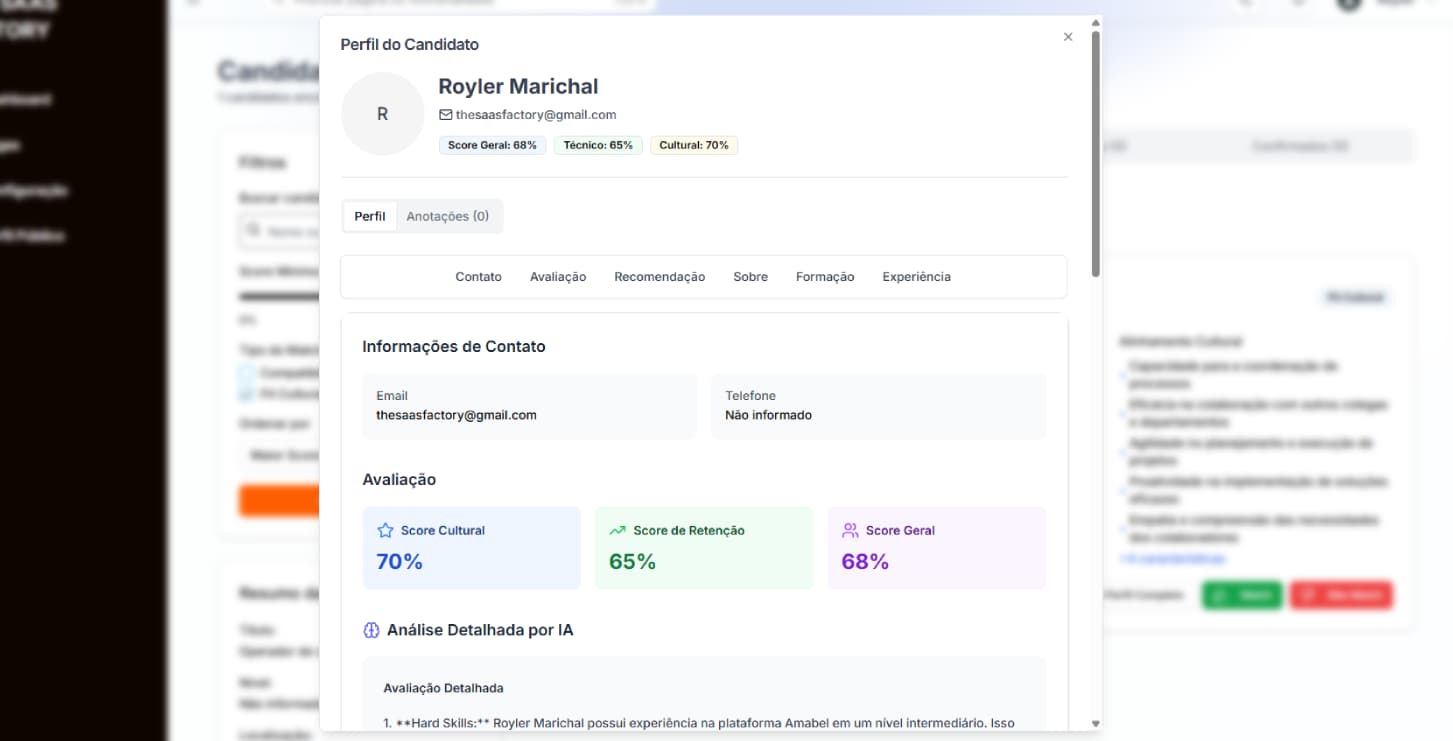
Task: Open the Ordenar por dropdown in the filters
Action: coord(280,456)
